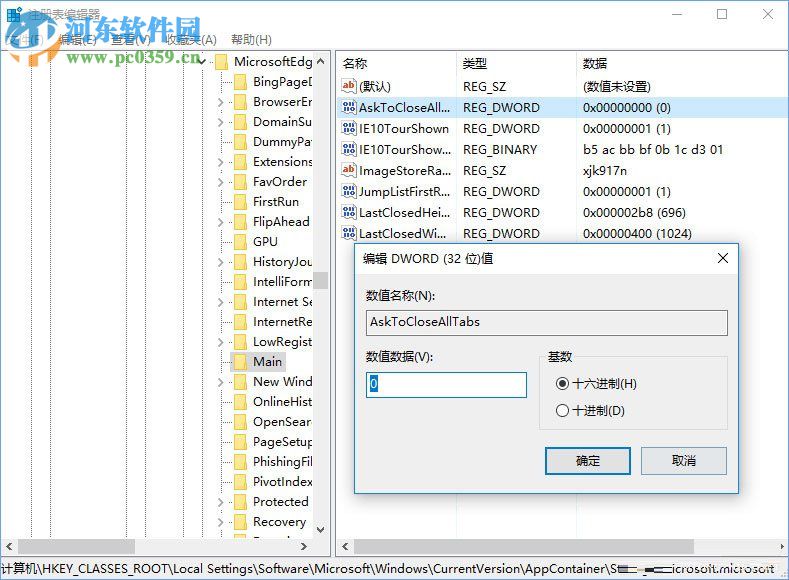Click the PhishingFil folder icon

coord(241,461)
